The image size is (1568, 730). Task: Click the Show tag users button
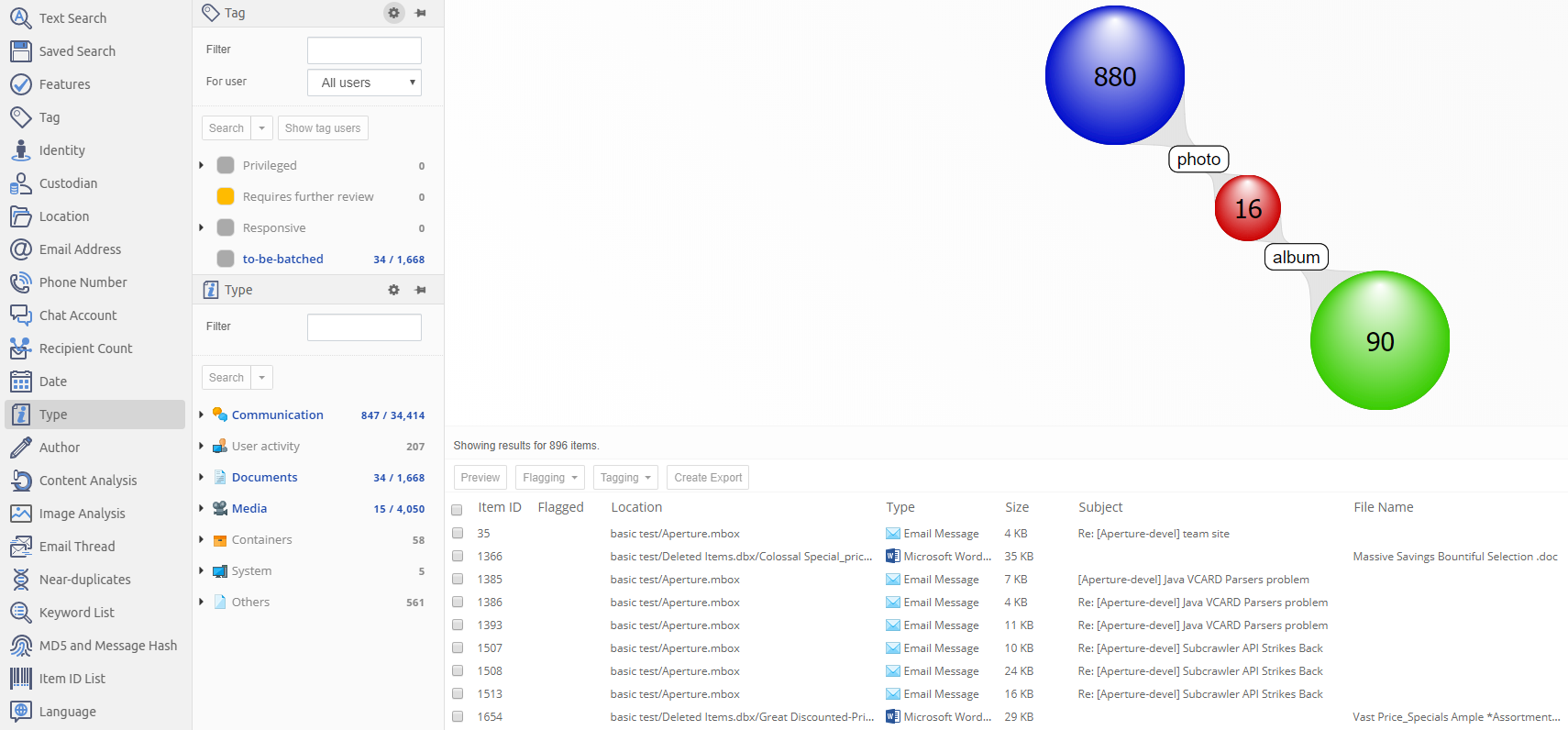[323, 128]
